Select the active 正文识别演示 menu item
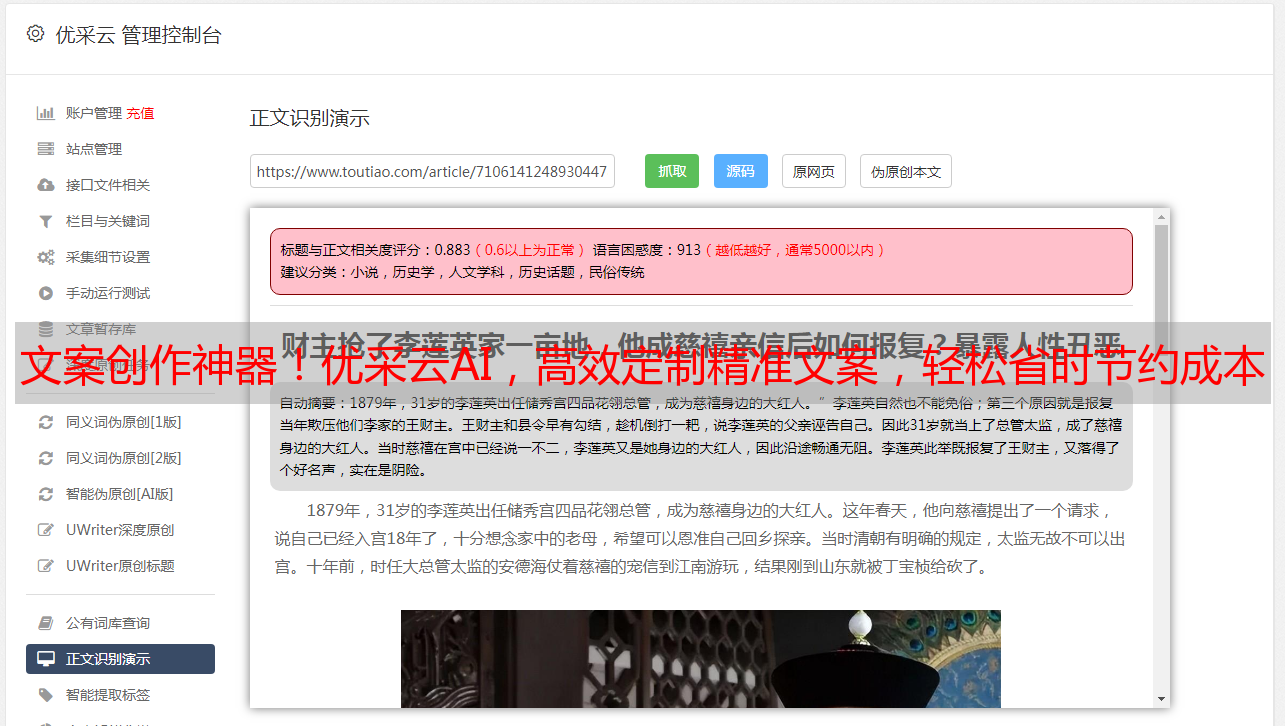This screenshot has height=726, width=1285. (x=120, y=659)
